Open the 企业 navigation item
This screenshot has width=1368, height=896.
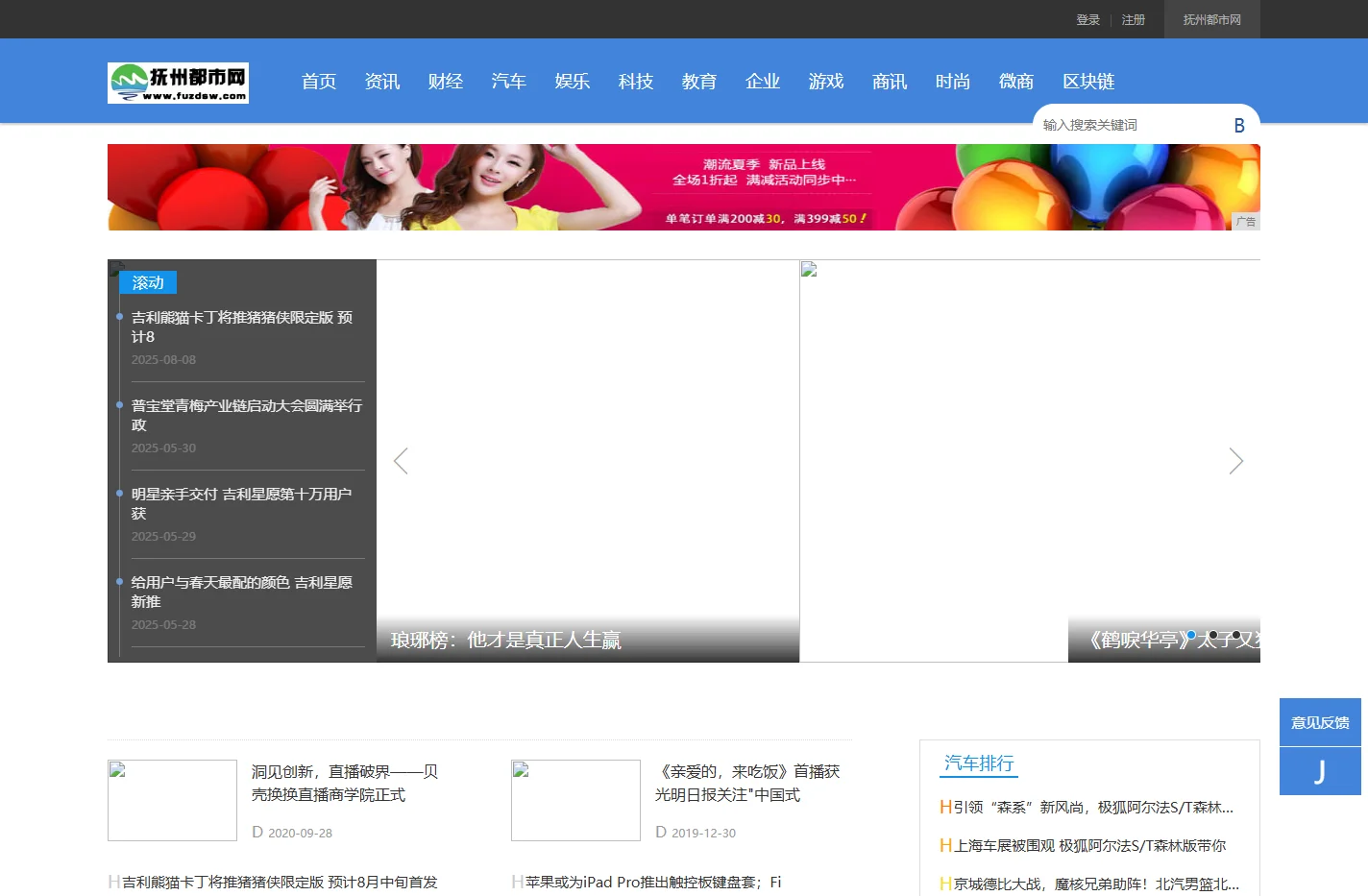coord(763,82)
